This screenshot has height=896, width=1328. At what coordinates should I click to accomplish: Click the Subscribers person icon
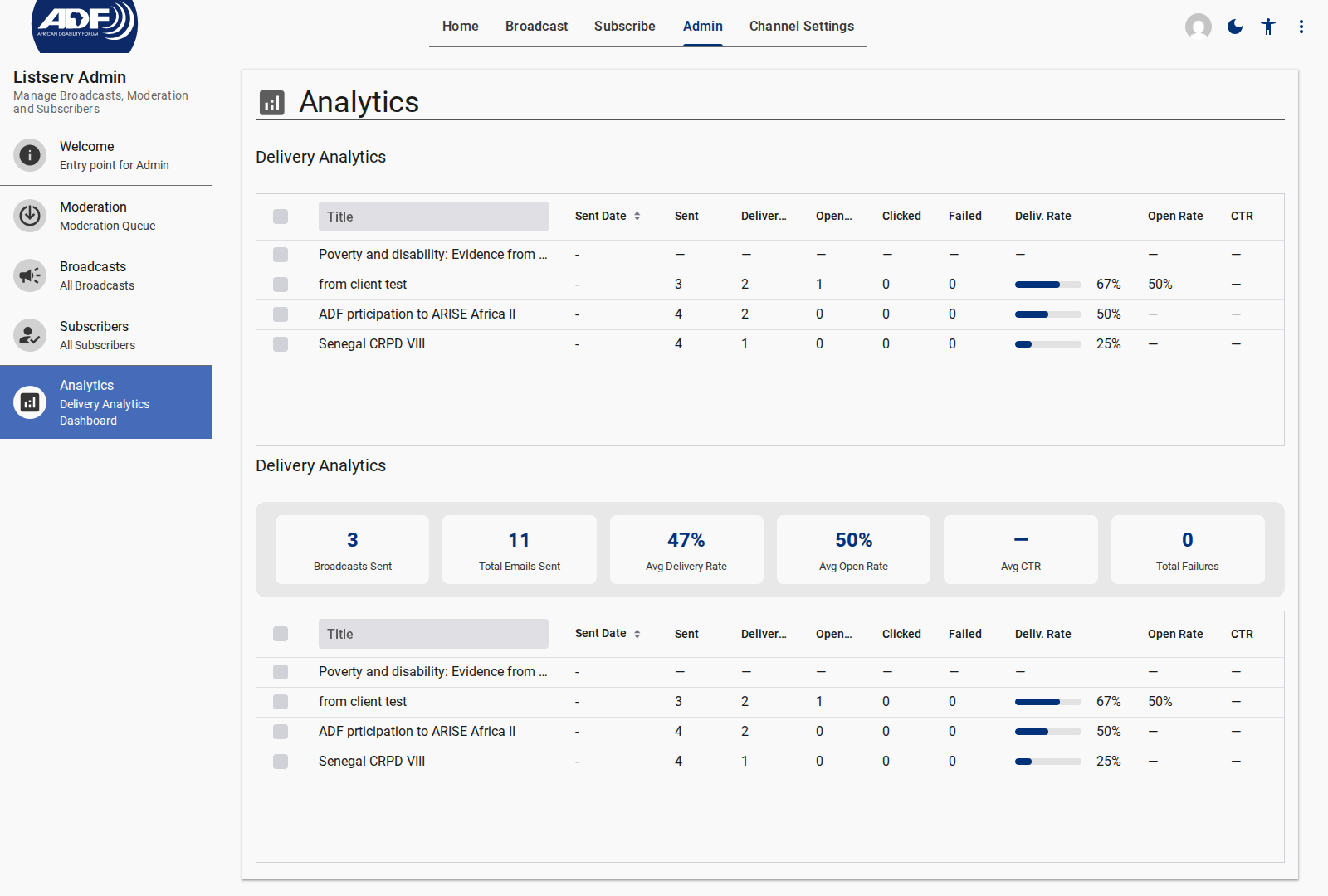coord(30,335)
